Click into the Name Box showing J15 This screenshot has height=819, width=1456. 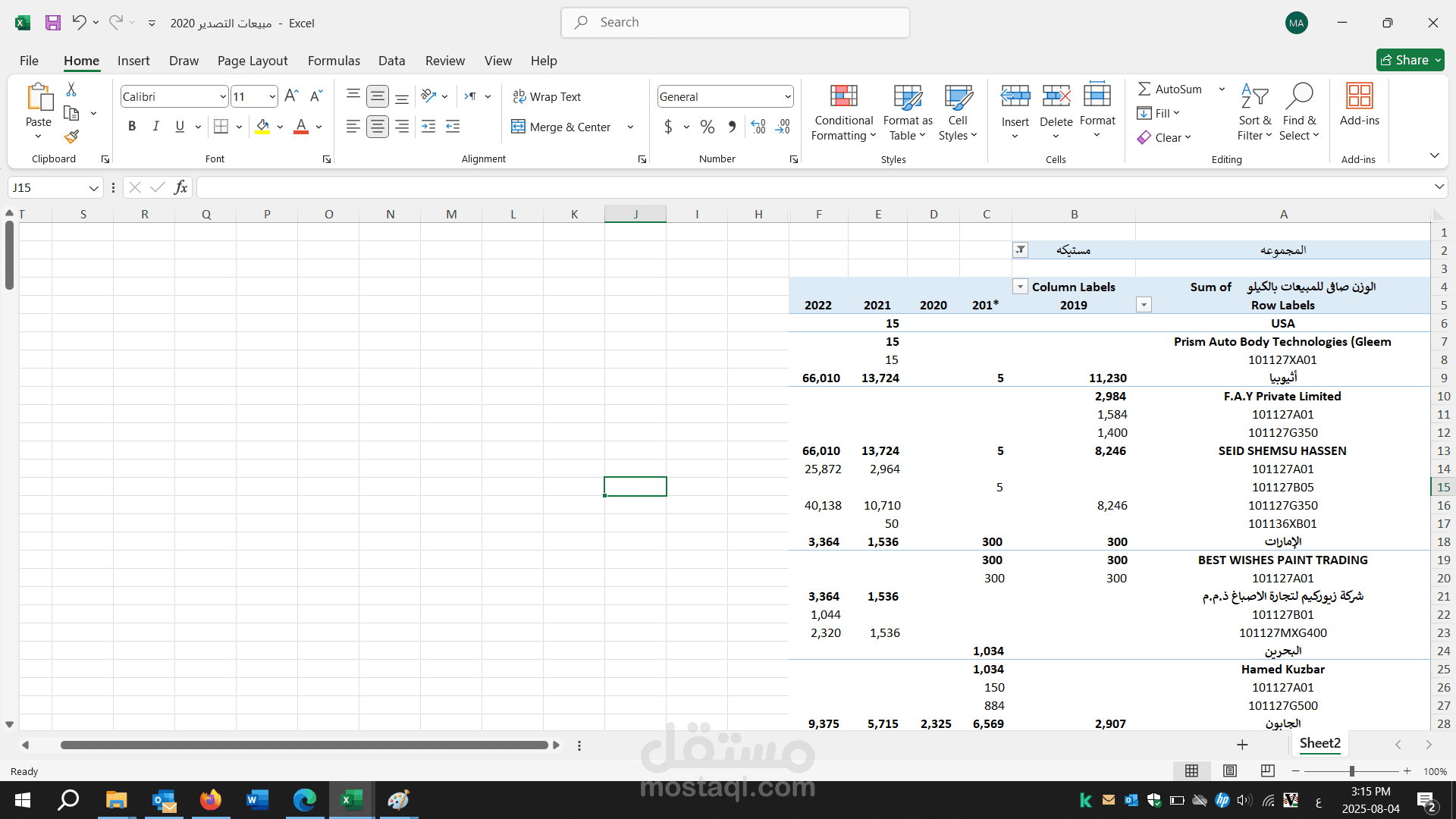point(47,187)
